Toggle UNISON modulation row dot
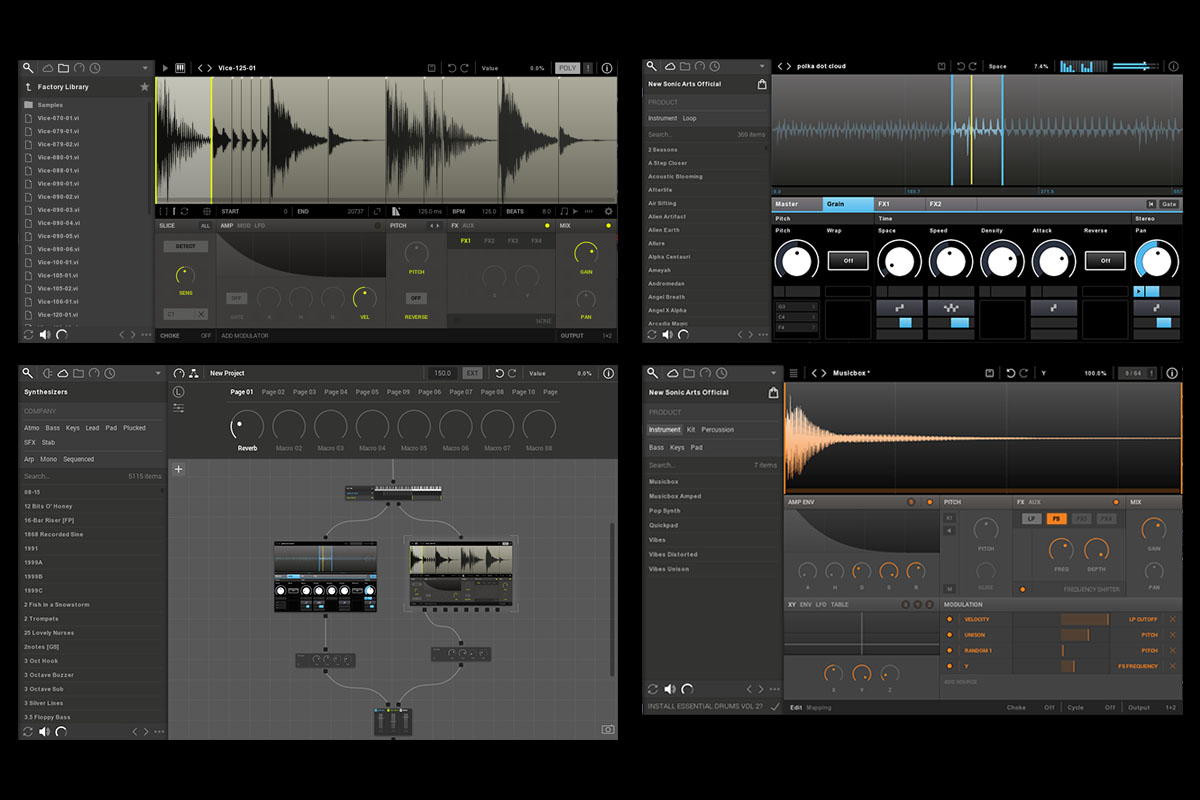The image size is (1200, 800). click(949, 635)
